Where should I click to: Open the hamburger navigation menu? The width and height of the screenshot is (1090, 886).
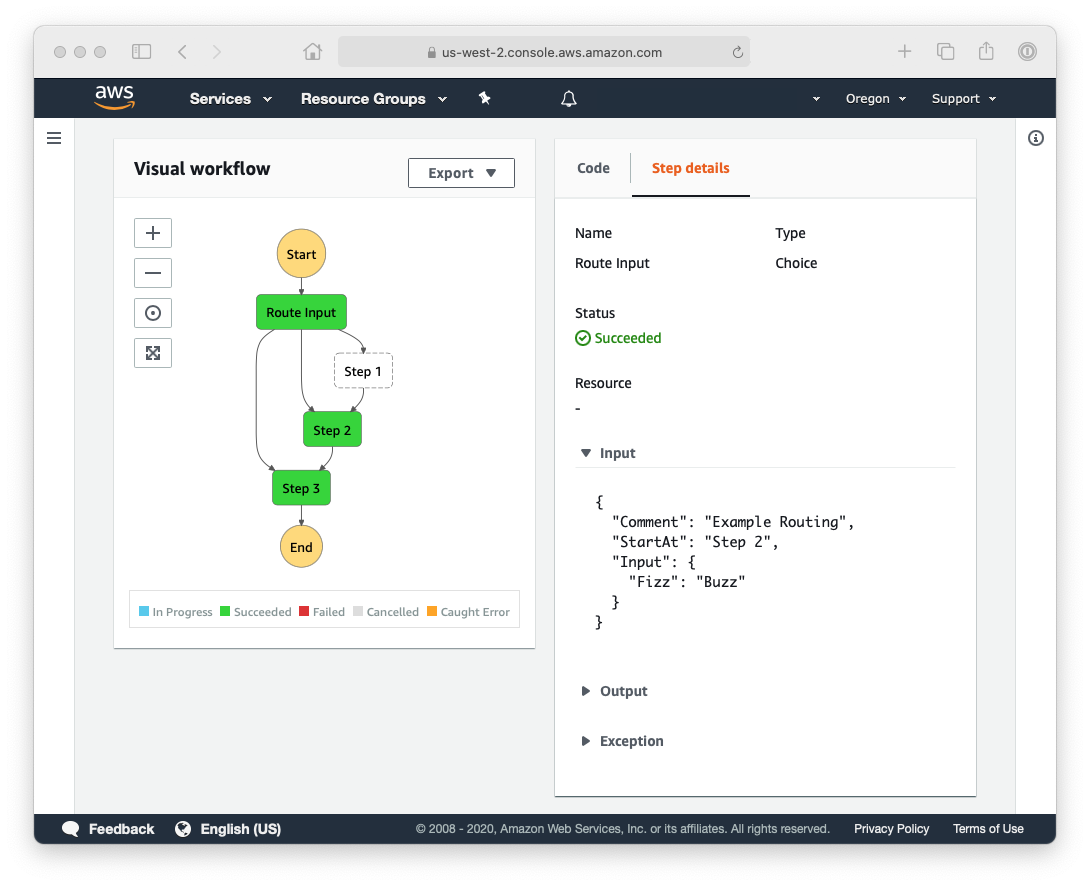[54, 138]
